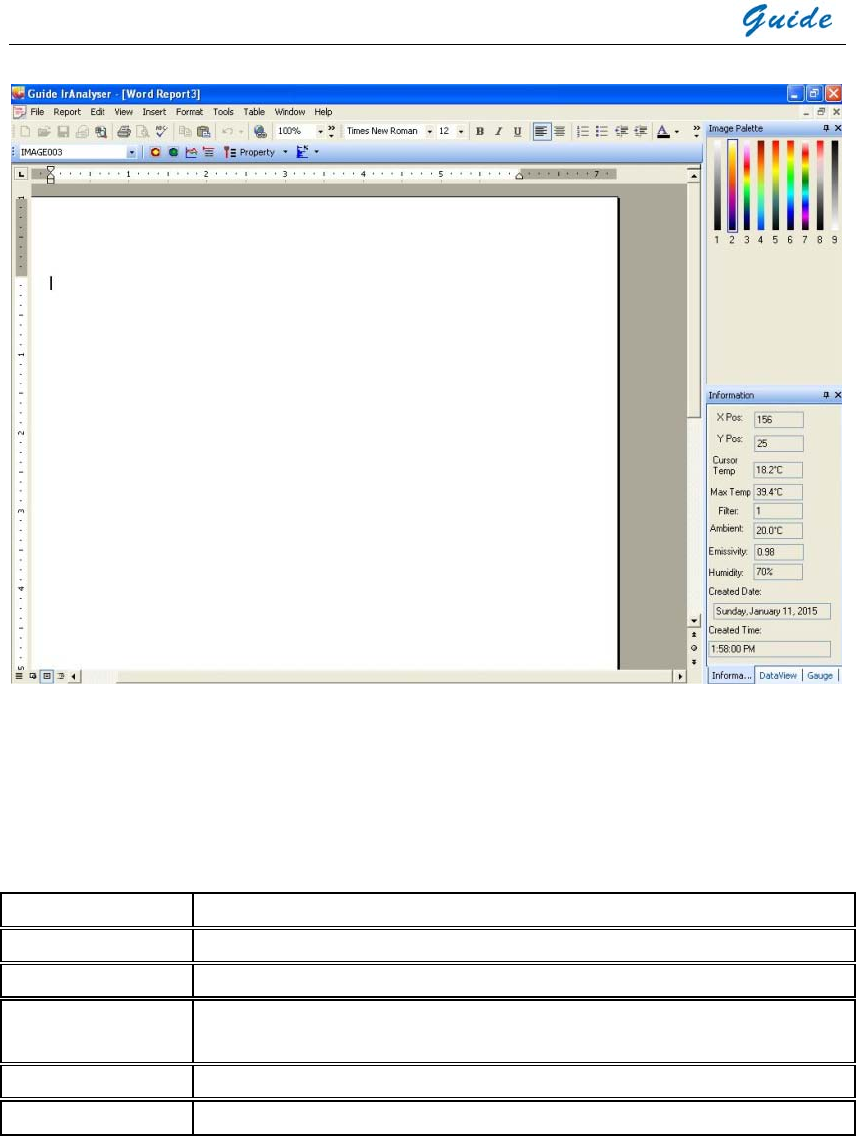Viewport: 856px width, 1136px height.
Task: Select palette 2 color swatch
Action: pyautogui.click(x=732, y=186)
